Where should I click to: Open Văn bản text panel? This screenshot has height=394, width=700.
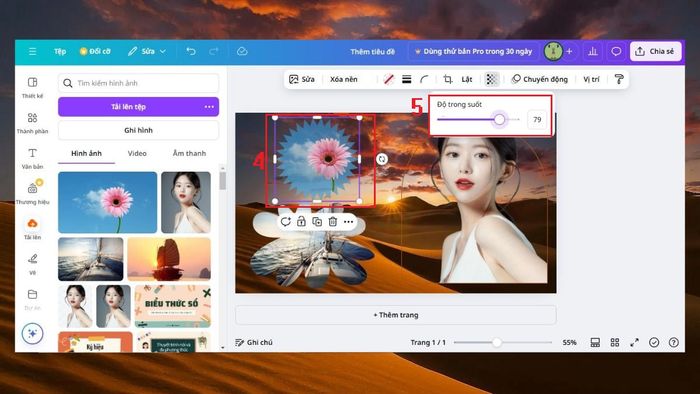pyautogui.click(x=33, y=159)
